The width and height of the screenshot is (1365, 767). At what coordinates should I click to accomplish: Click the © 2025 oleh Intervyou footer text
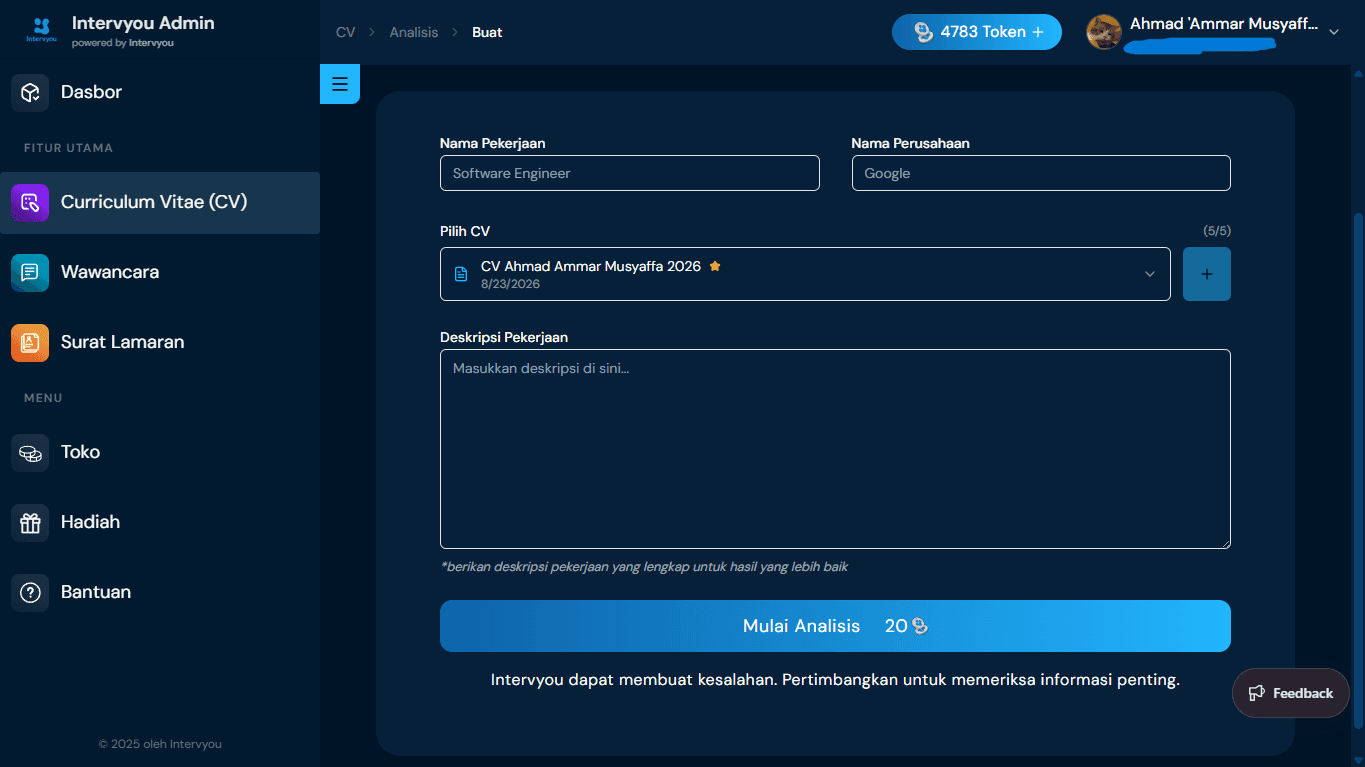click(x=160, y=744)
